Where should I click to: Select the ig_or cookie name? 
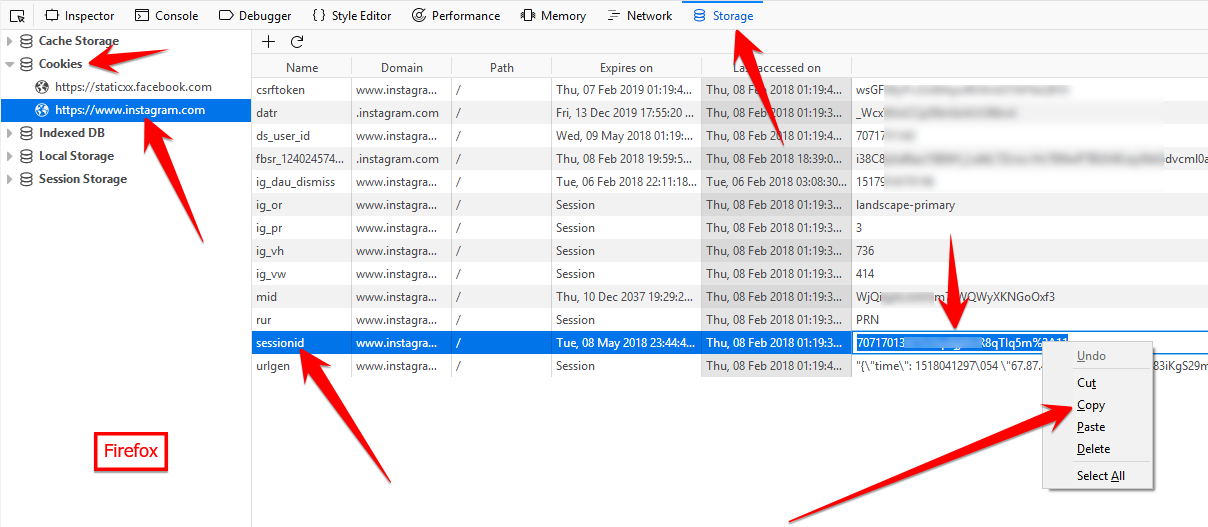click(x=269, y=205)
